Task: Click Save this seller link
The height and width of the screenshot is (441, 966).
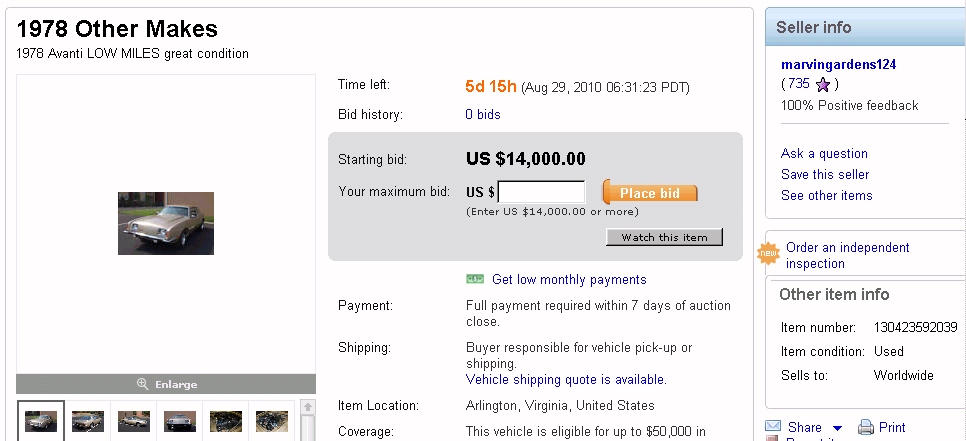Action: [825, 174]
